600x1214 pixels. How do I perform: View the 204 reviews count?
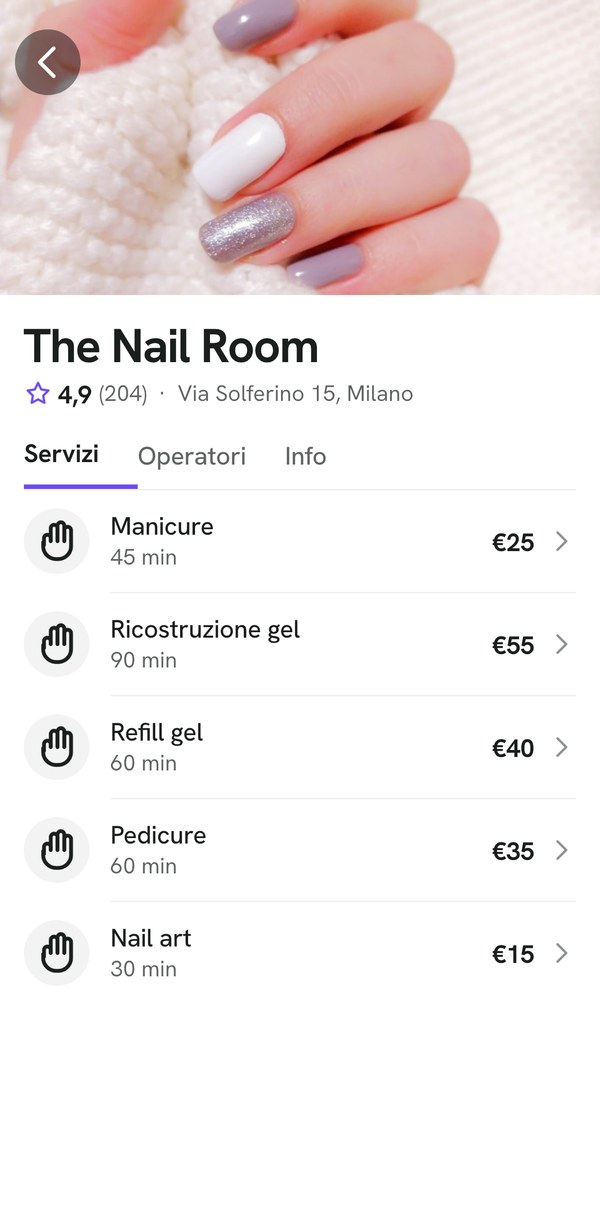123,394
